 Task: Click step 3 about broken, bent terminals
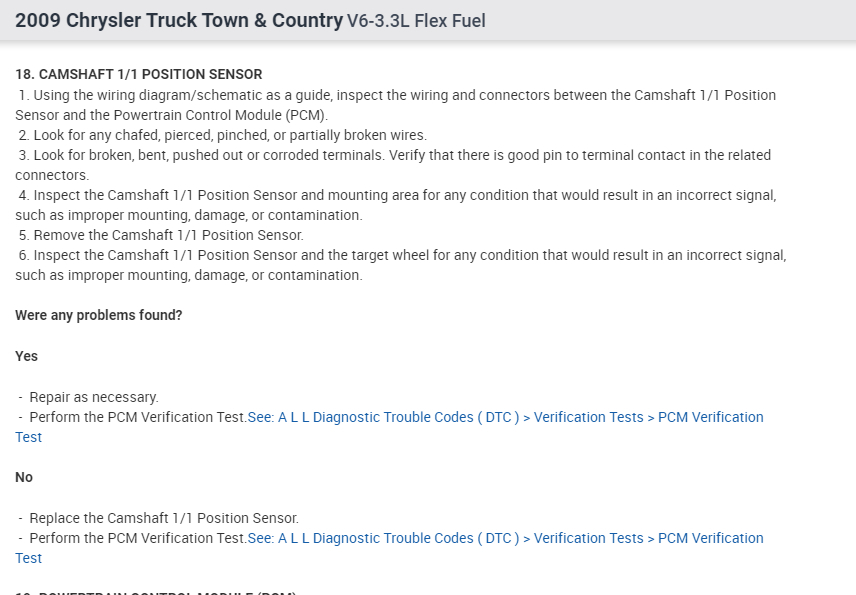point(394,155)
